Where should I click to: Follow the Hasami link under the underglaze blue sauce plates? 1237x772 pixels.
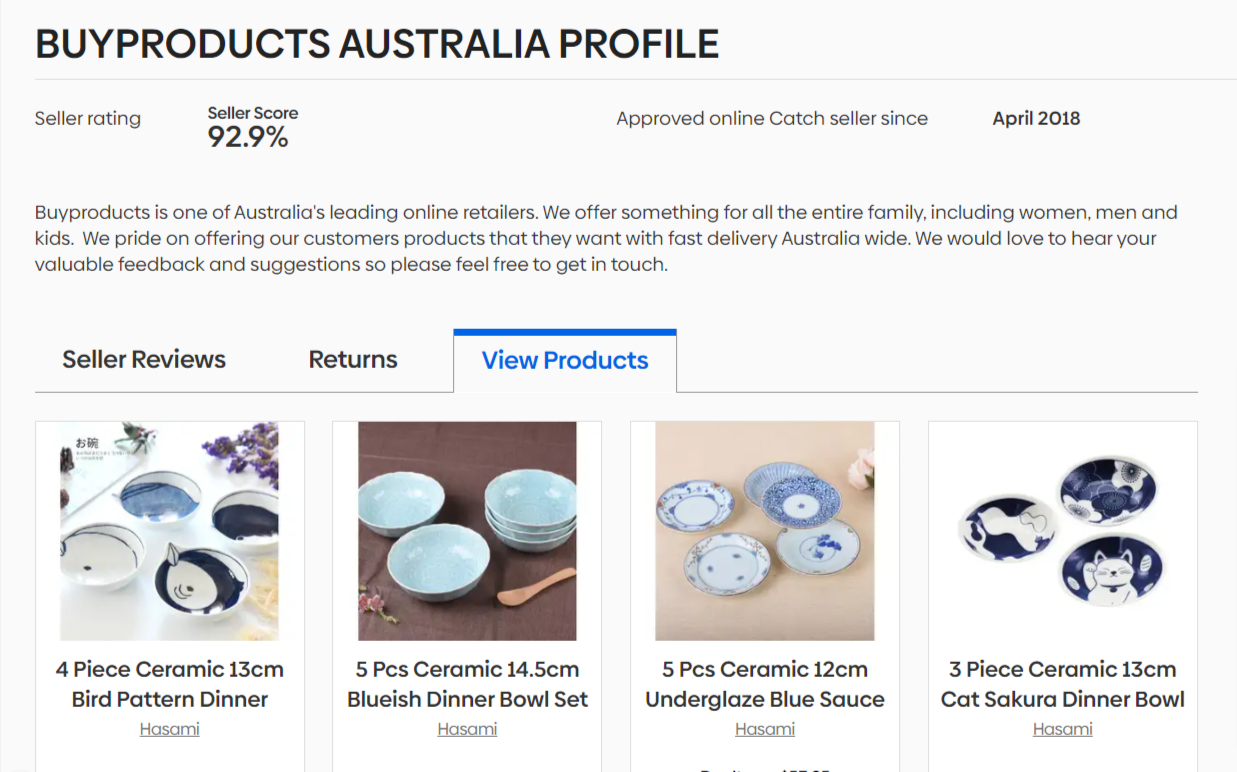click(x=765, y=729)
